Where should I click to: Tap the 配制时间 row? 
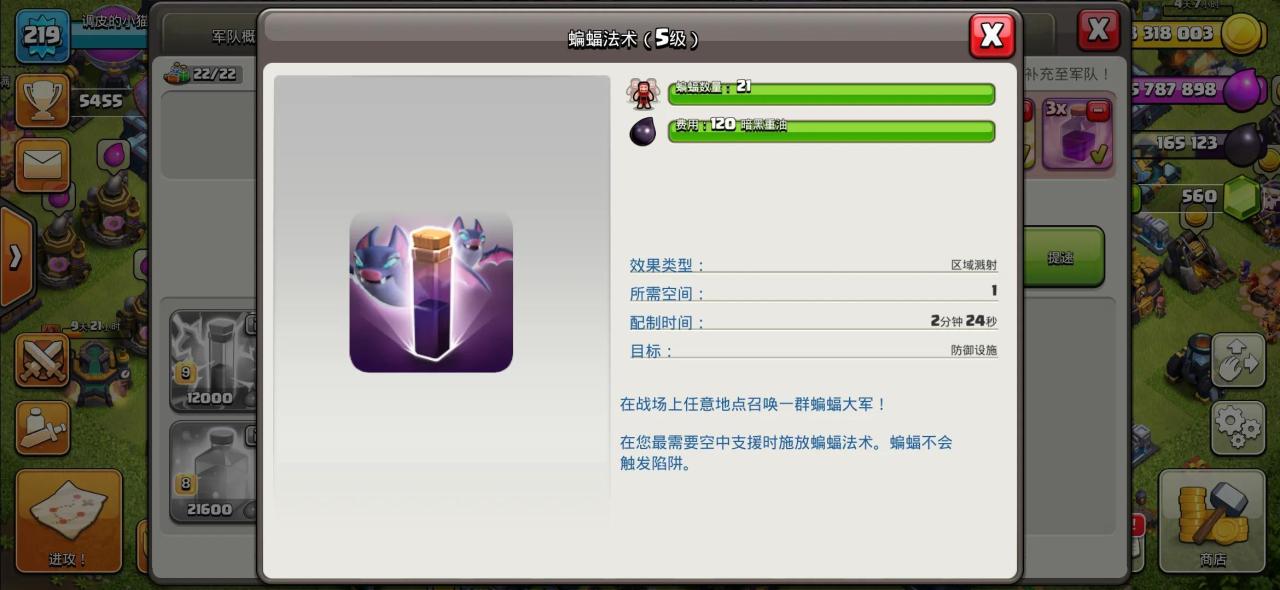pos(813,322)
